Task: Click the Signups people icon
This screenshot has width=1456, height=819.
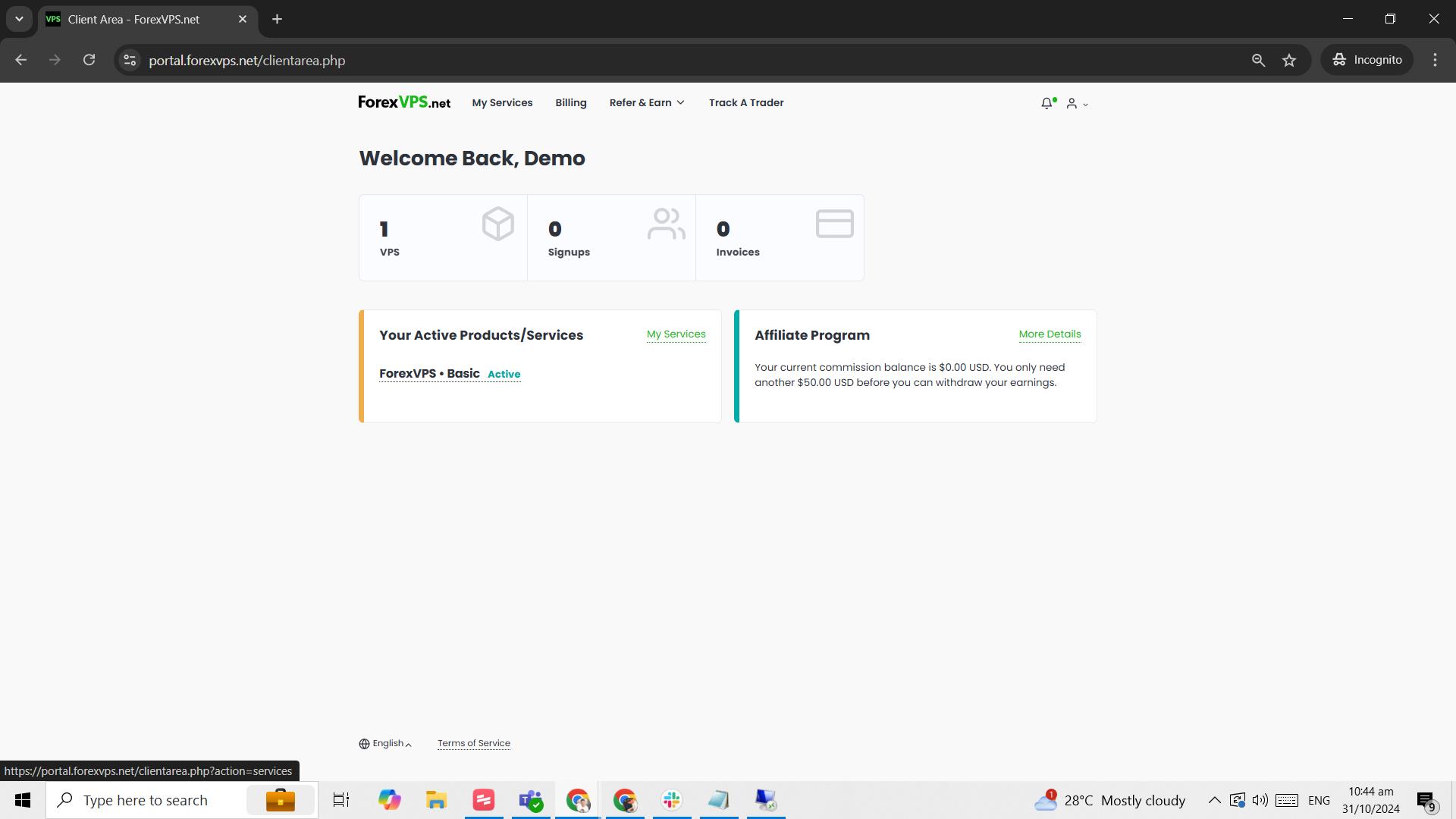Action: coord(667,224)
